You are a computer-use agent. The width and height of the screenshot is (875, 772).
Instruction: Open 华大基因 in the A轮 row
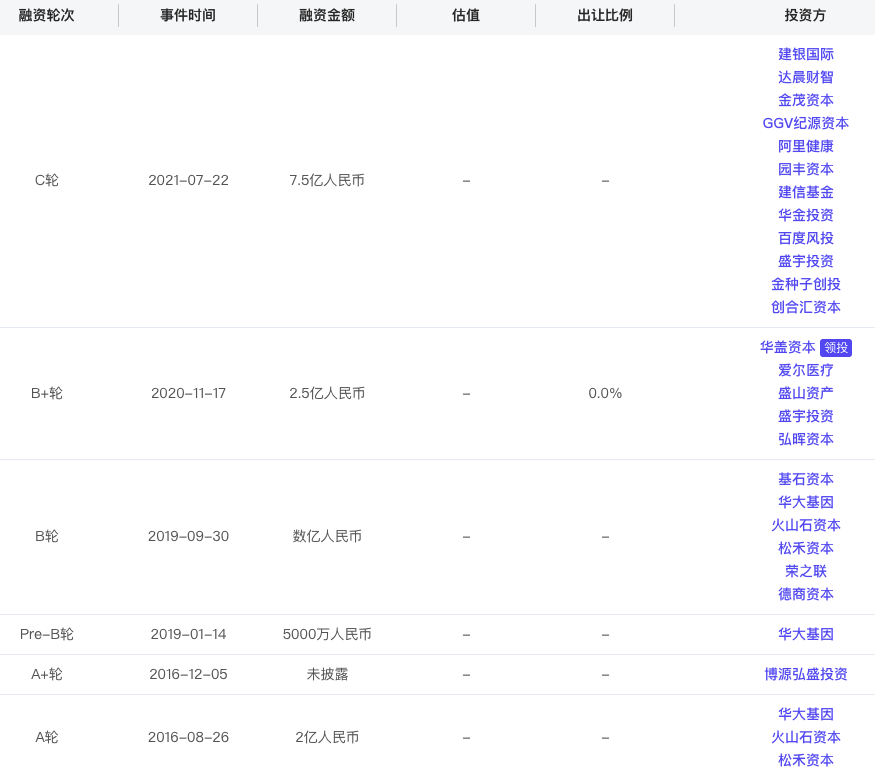[x=805, y=714]
